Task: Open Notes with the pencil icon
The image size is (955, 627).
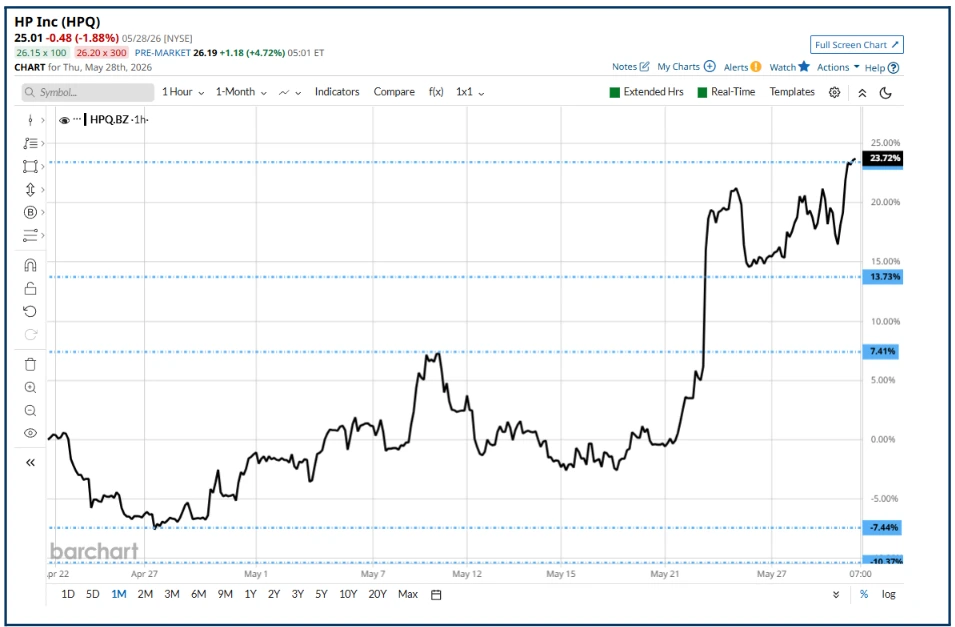Action: pyautogui.click(x=630, y=67)
